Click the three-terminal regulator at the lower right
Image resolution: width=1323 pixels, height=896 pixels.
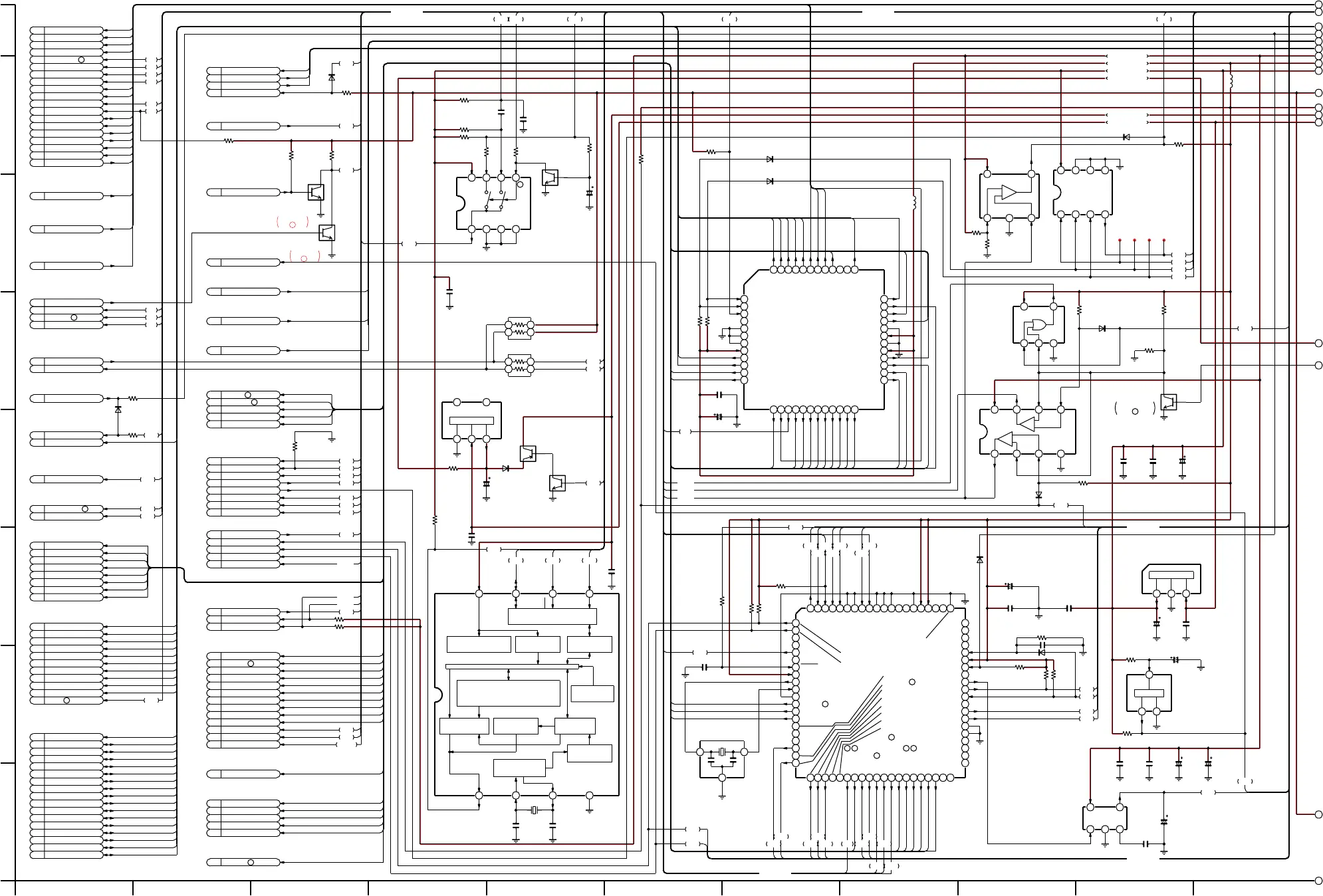pyautogui.click(x=1171, y=579)
